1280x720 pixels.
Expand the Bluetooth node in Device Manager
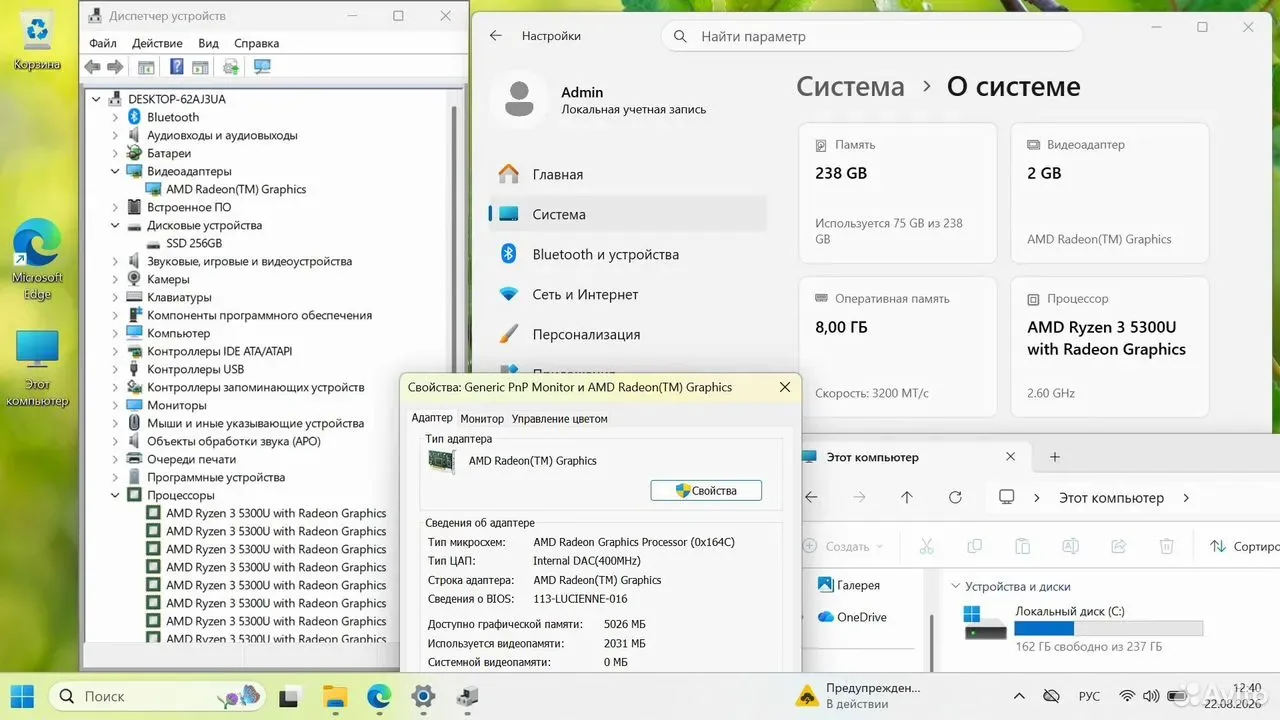[x=115, y=117]
